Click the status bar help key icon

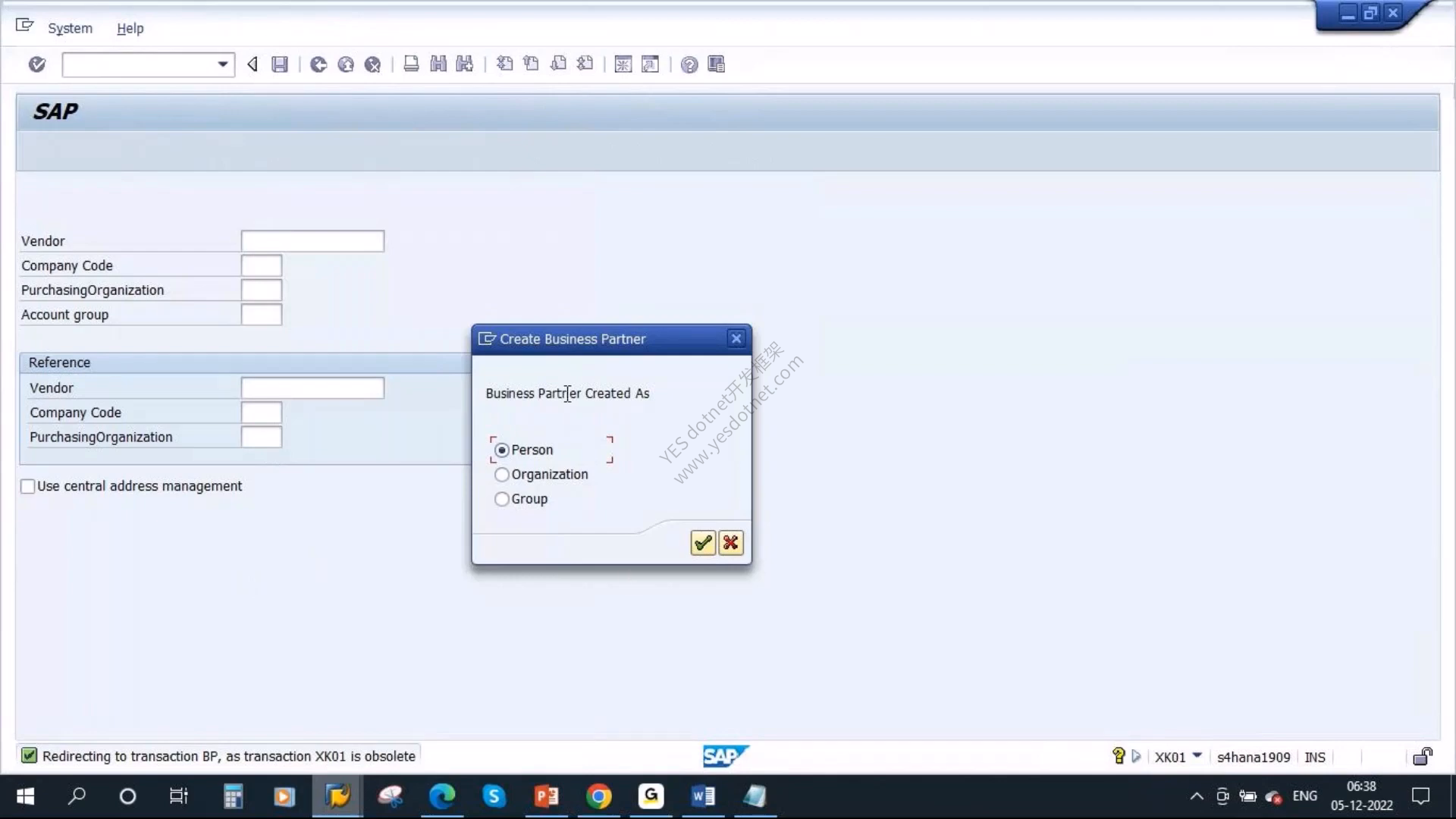click(x=1119, y=755)
